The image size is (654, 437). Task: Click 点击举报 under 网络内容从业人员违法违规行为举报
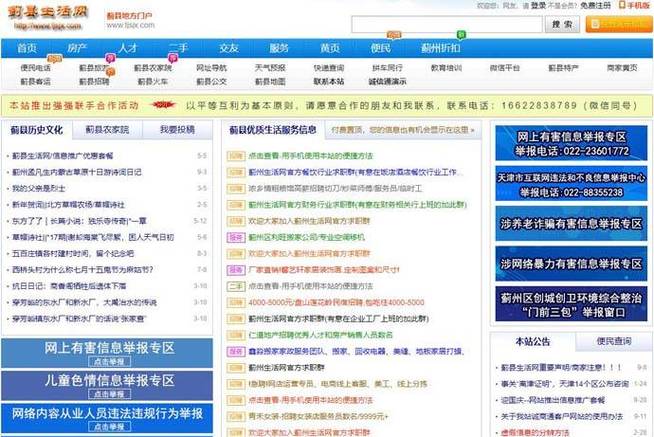(109, 427)
